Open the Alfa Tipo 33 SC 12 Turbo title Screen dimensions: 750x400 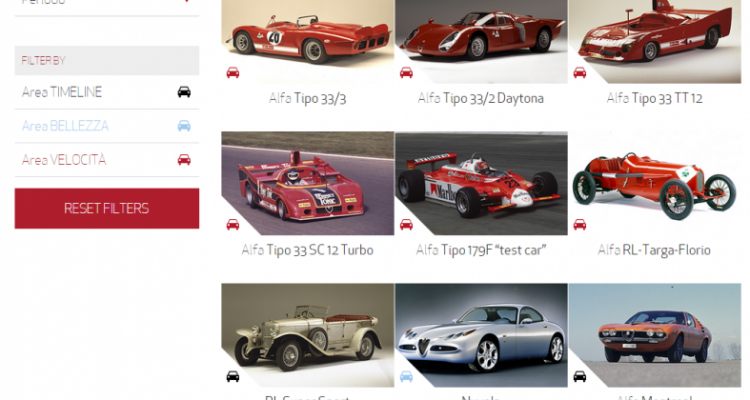(307, 250)
